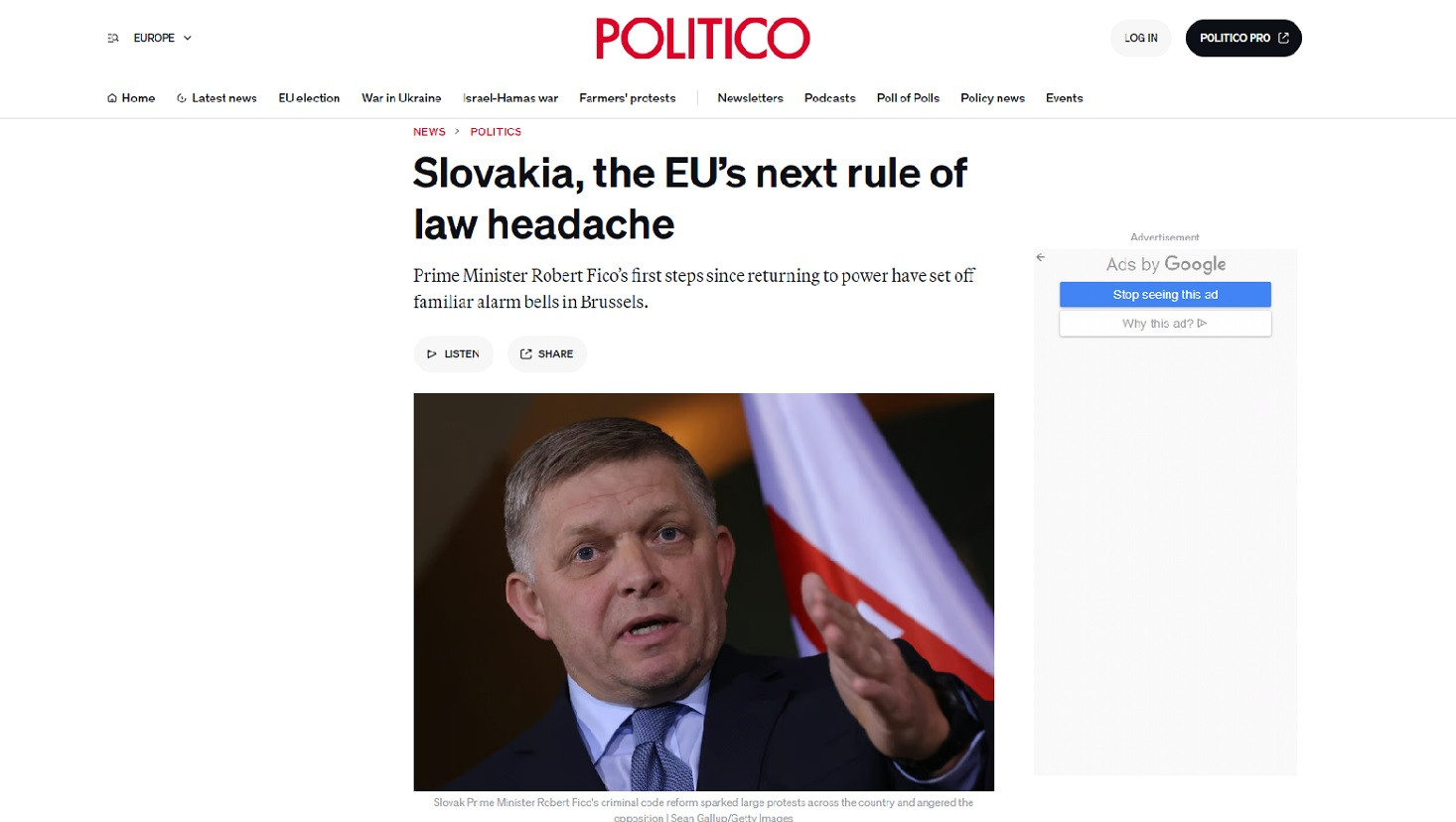1456x822 pixels.
Task: Click the Home house icon
Action: pos(112,98)
